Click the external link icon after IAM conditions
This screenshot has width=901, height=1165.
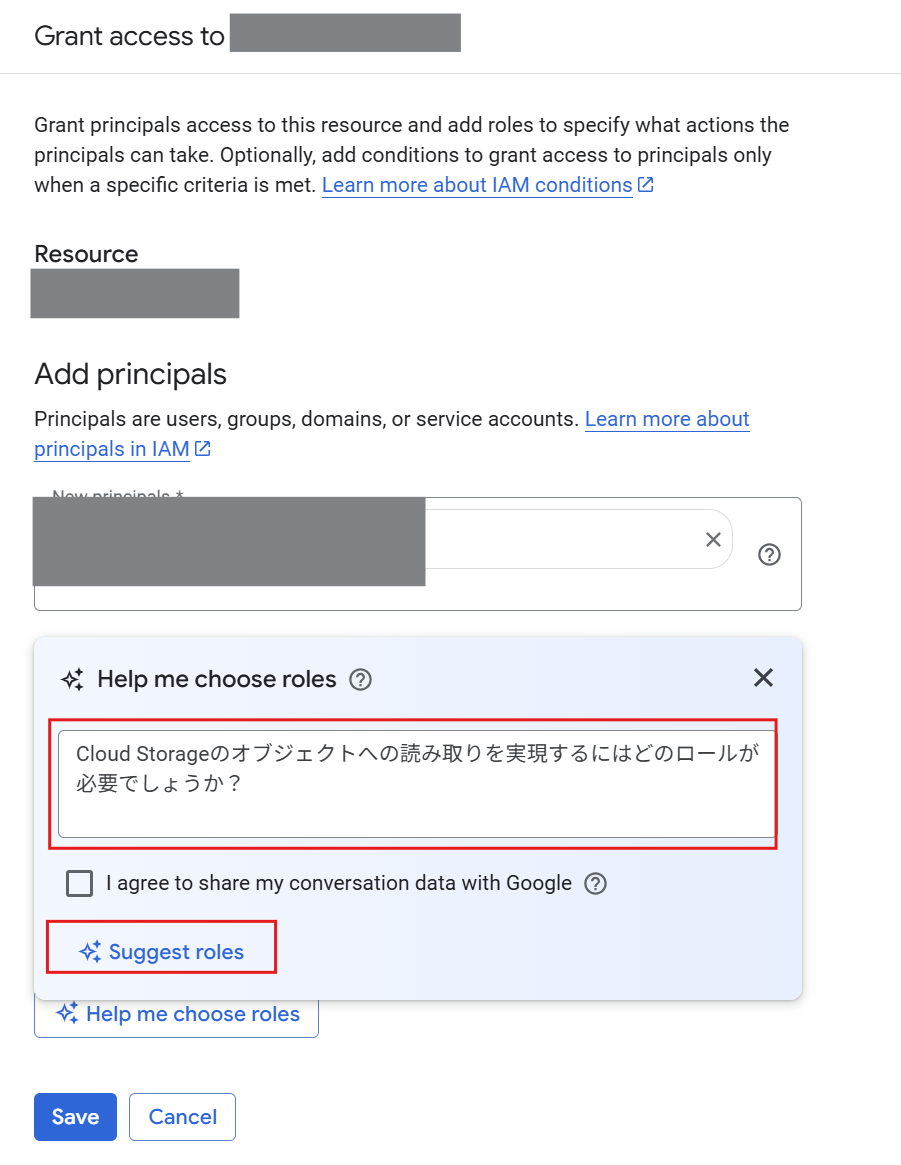[645, 184]
